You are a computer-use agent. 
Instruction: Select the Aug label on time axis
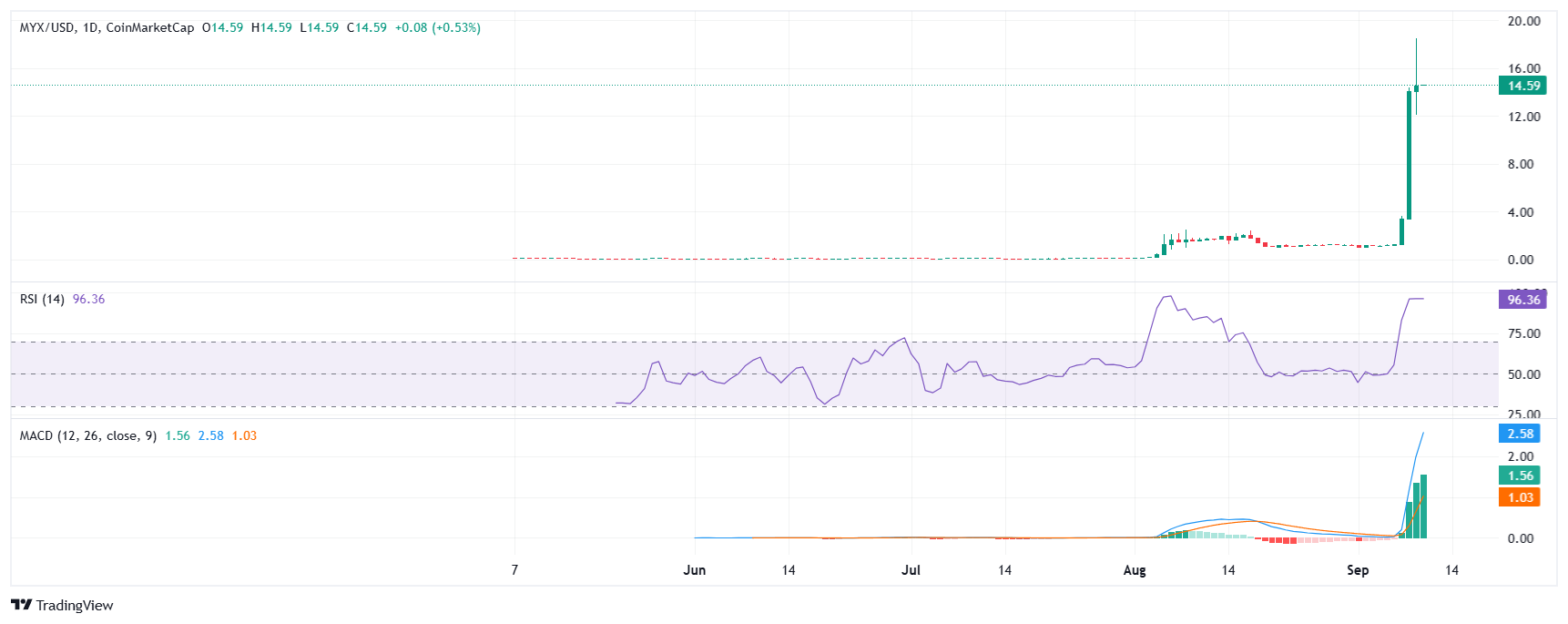pos(1135,570)
